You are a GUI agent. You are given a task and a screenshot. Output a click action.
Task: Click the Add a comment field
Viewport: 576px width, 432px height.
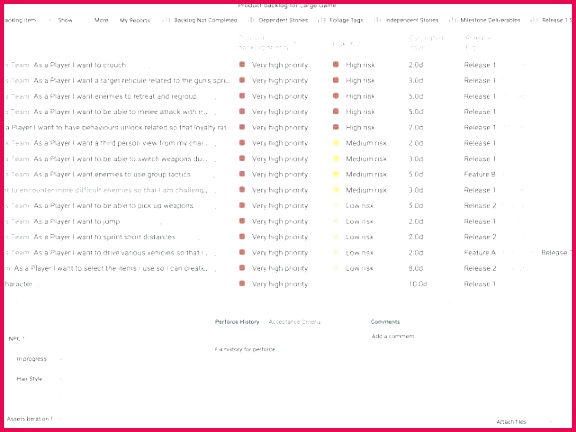(x=393, y=336)
